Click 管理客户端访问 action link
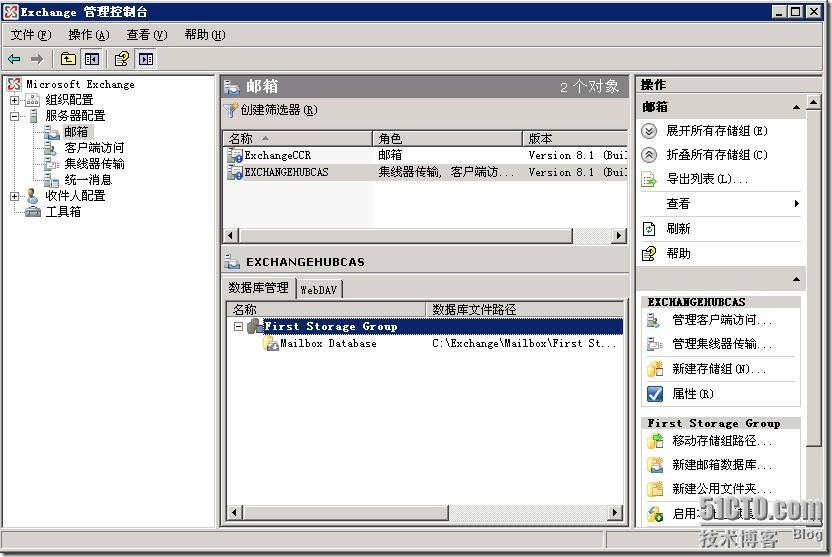 721,320
